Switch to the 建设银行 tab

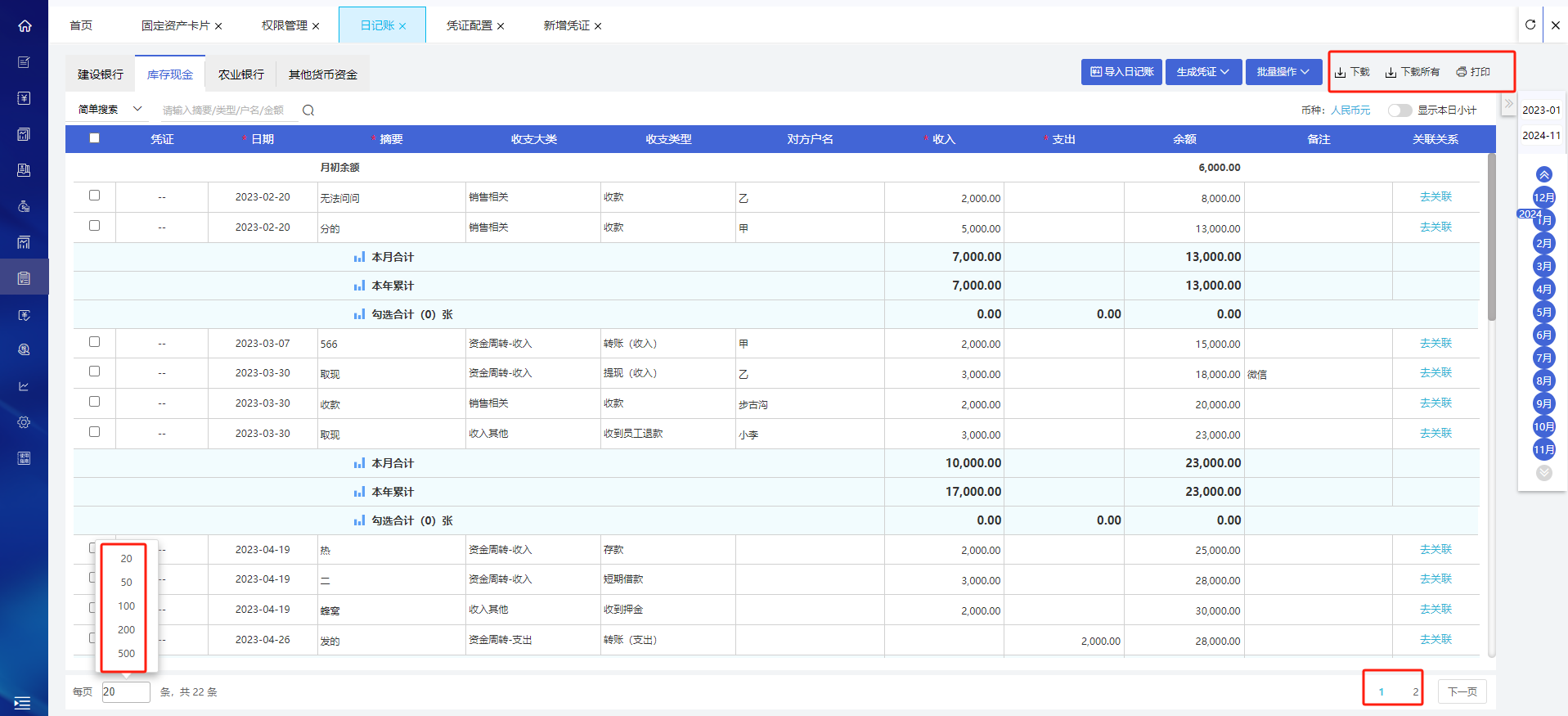[x=101, y=74]
